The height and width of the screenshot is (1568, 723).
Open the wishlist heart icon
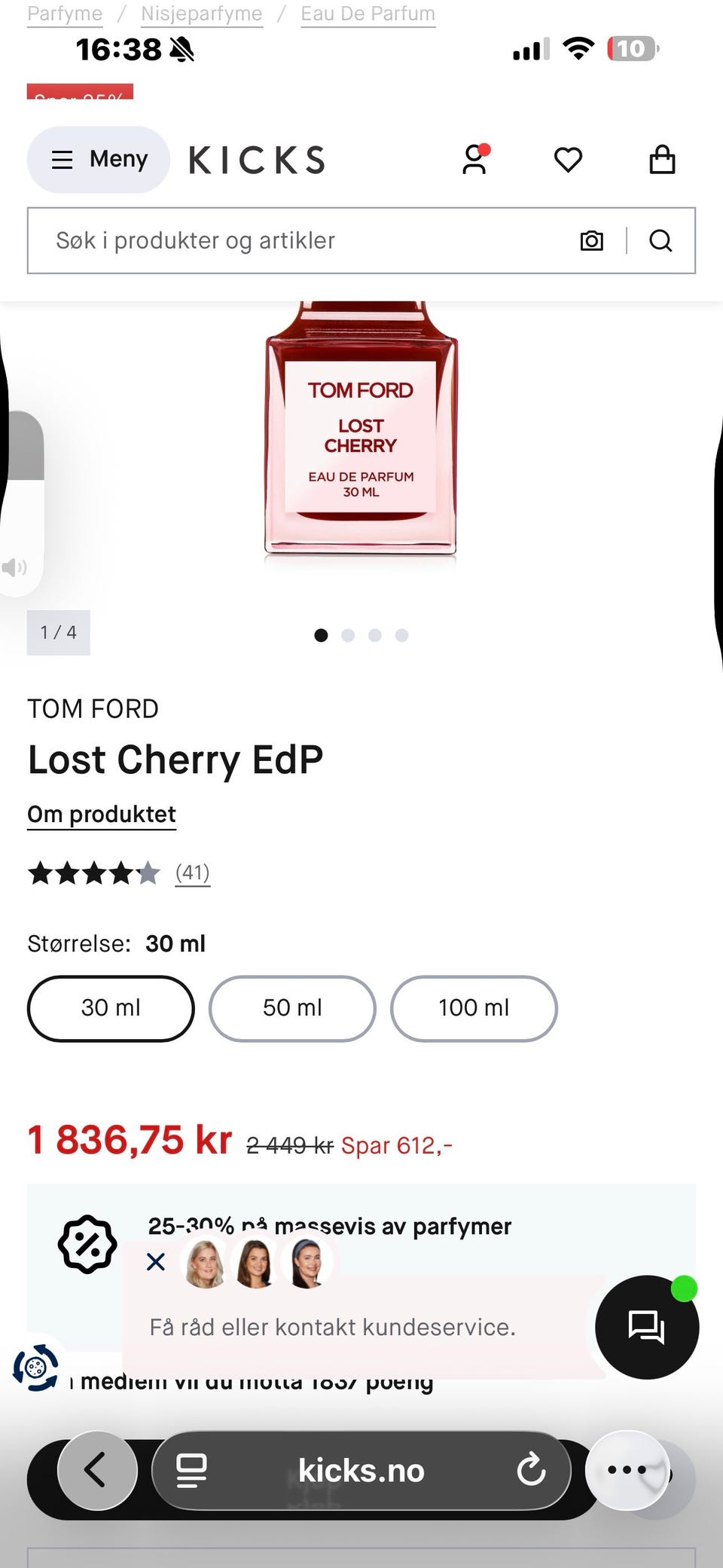click(569, 160)
